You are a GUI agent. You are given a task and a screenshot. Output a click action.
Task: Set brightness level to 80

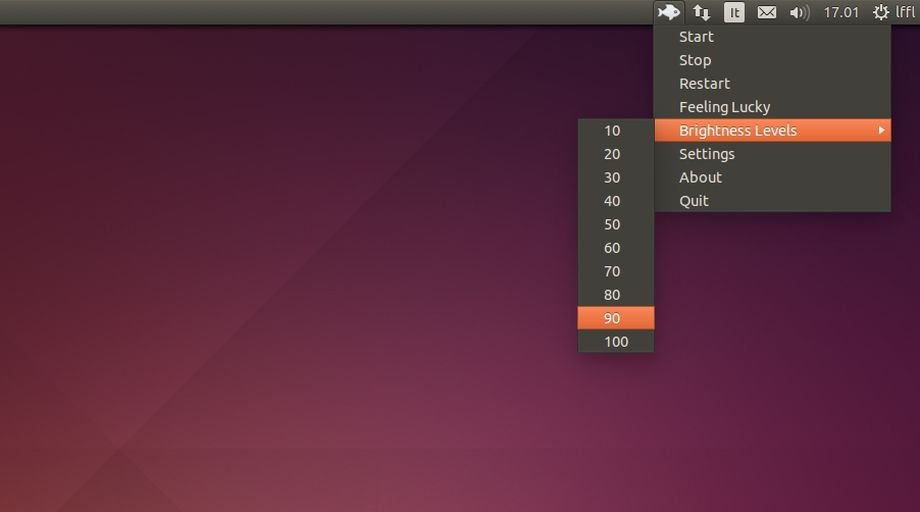tap(615, 294)
